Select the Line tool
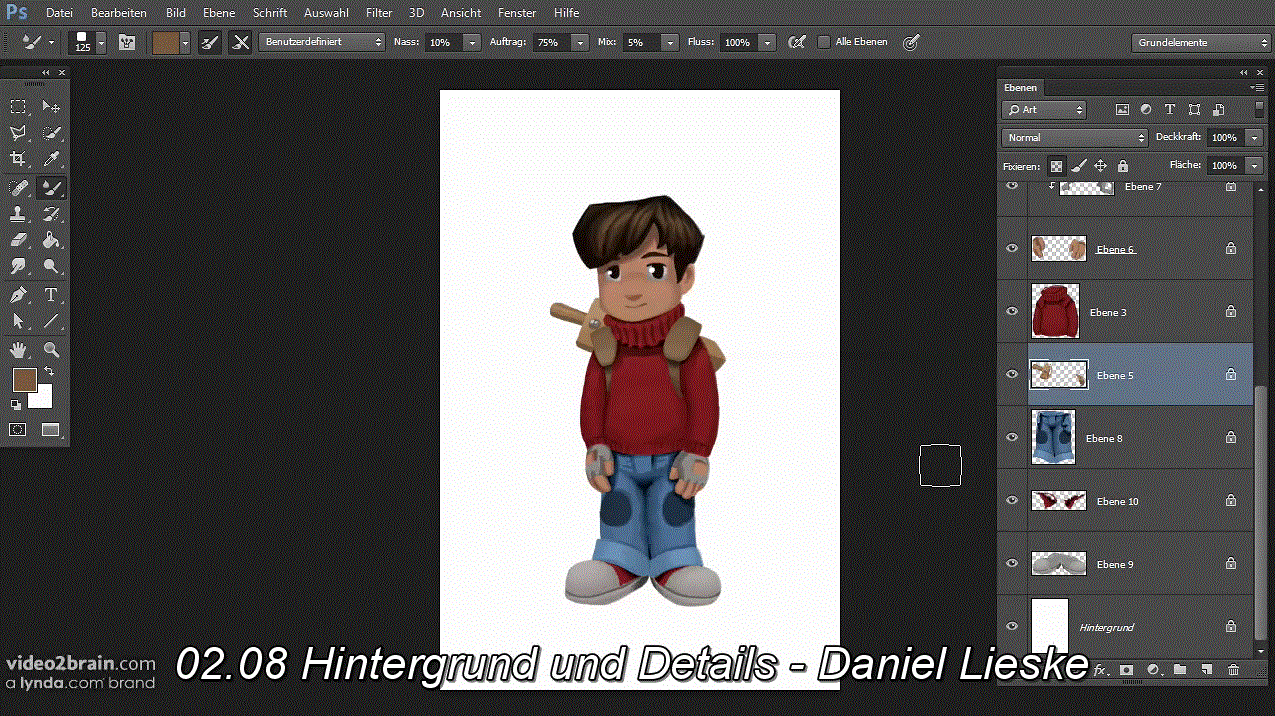 (51, 321)
